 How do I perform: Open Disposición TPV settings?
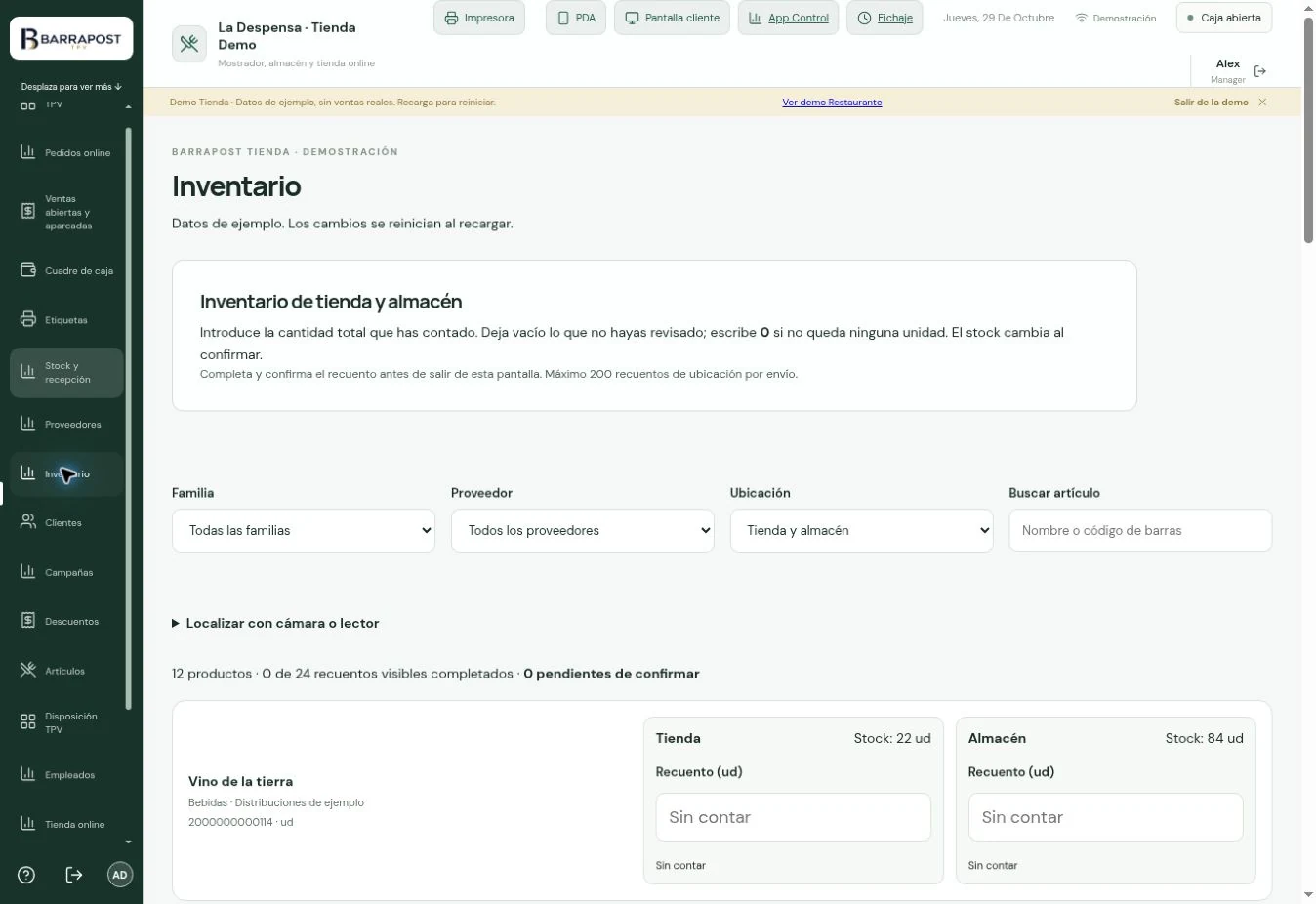[x=66, y=722]
